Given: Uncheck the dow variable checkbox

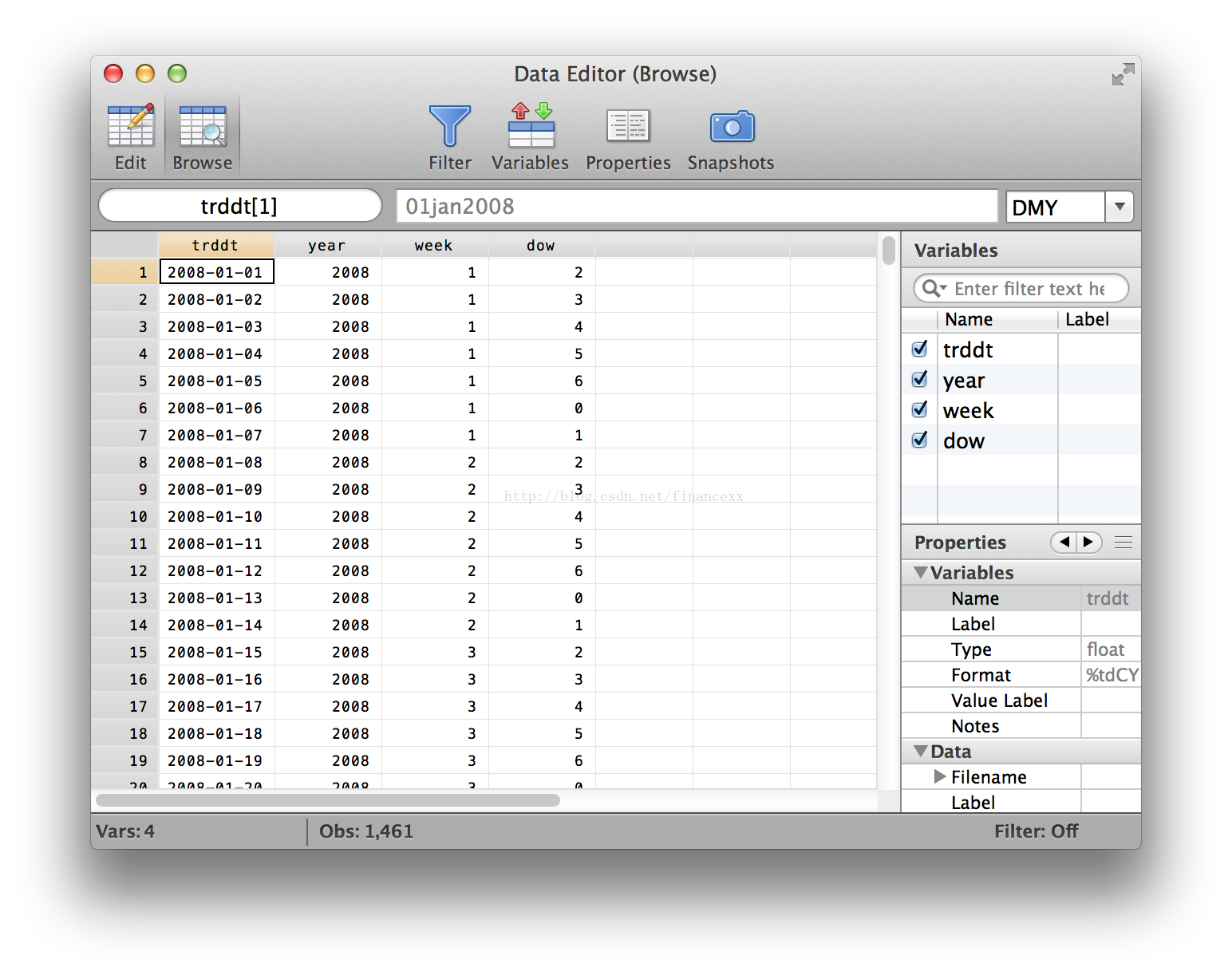Looking at the screenshot, I should tap(919, 440).
